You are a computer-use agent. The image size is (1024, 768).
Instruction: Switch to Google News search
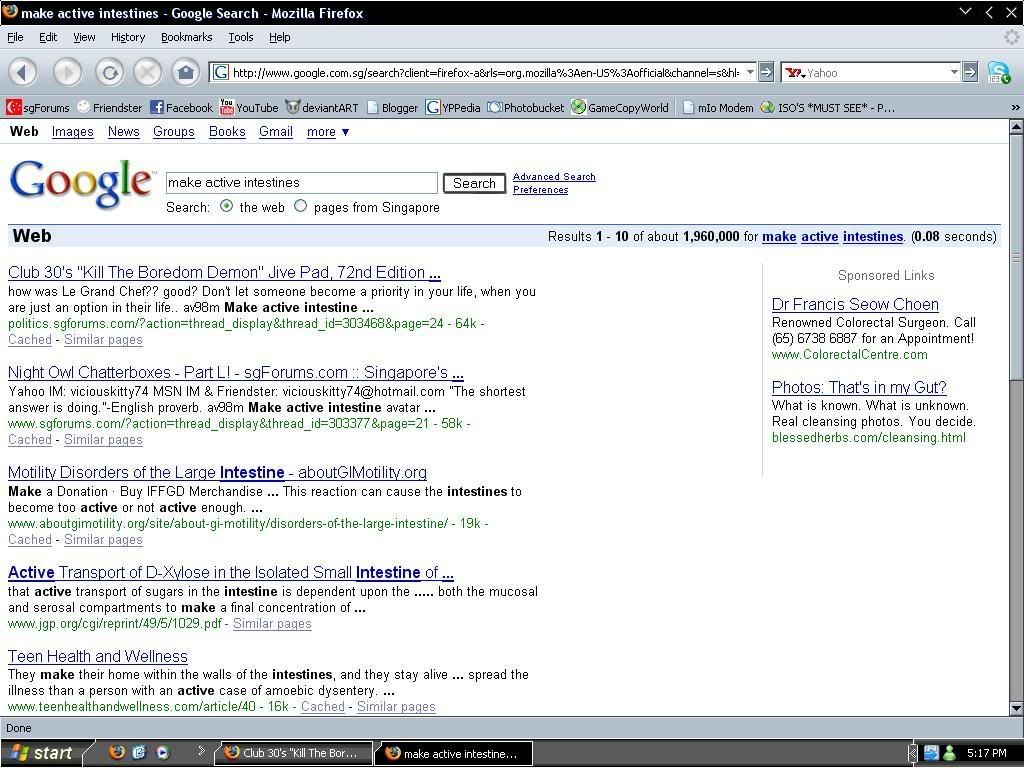[x=123, y=132]
